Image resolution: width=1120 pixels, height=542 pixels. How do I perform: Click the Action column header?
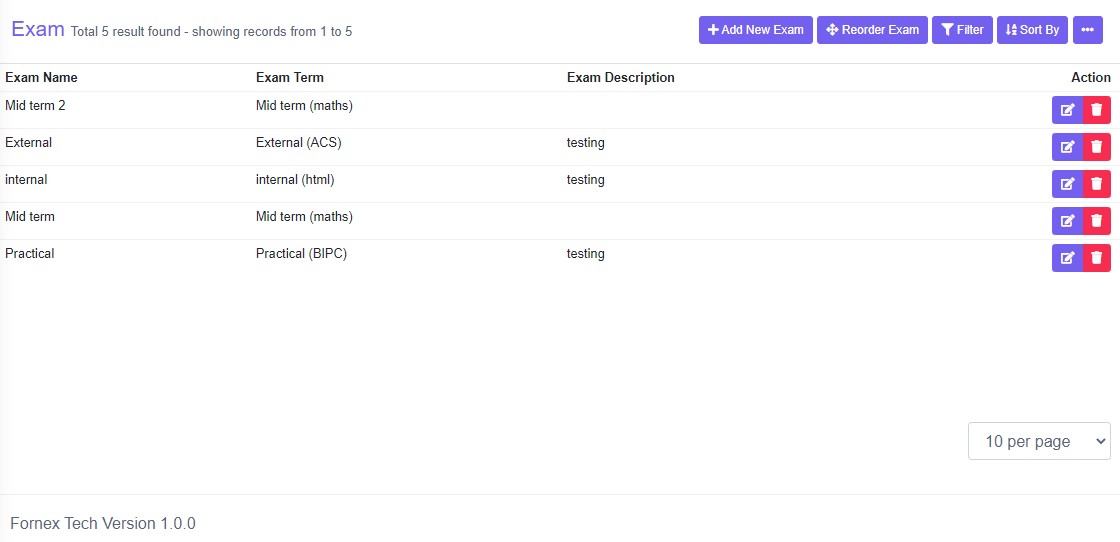1091,77
